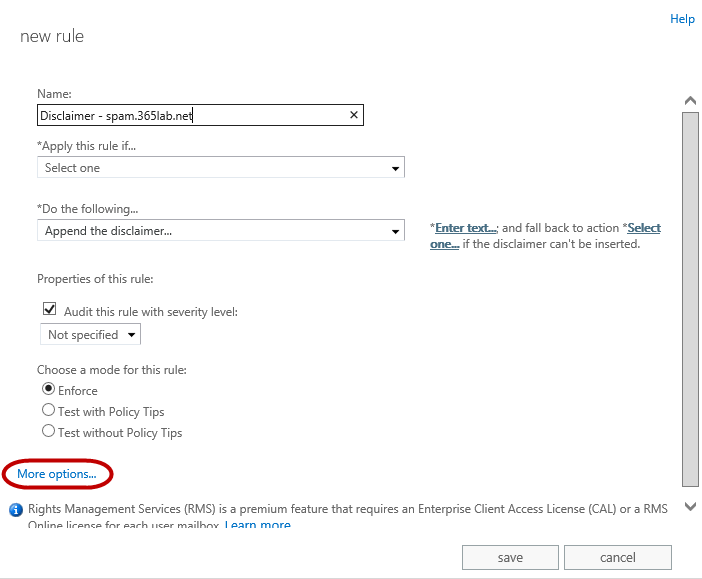702x579 pixels.
Task: Expand the Do the following dropdown
Action: coord(221,231)
